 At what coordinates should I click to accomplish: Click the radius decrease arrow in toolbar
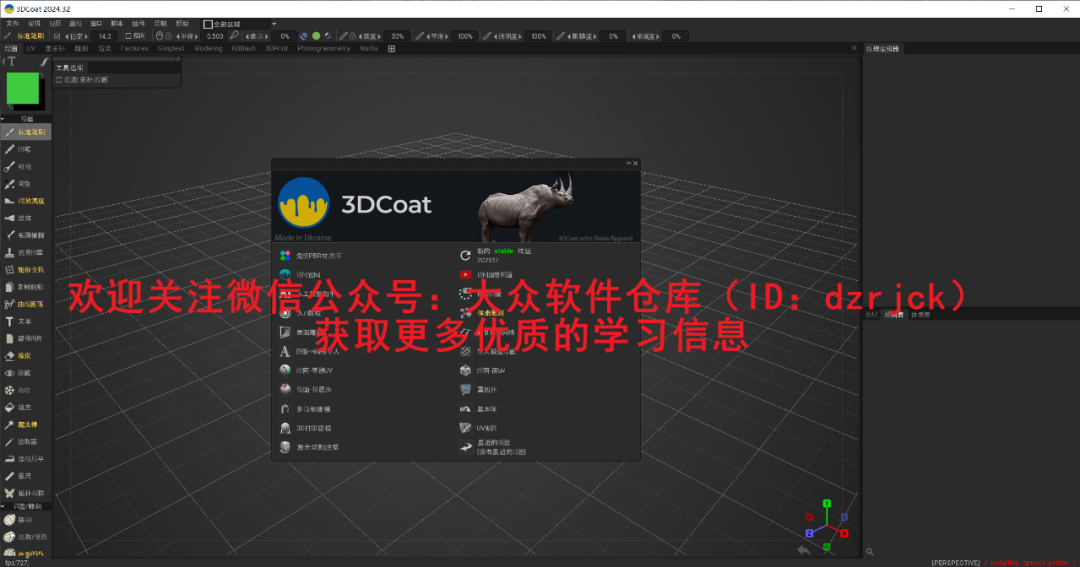click(178, 36)
